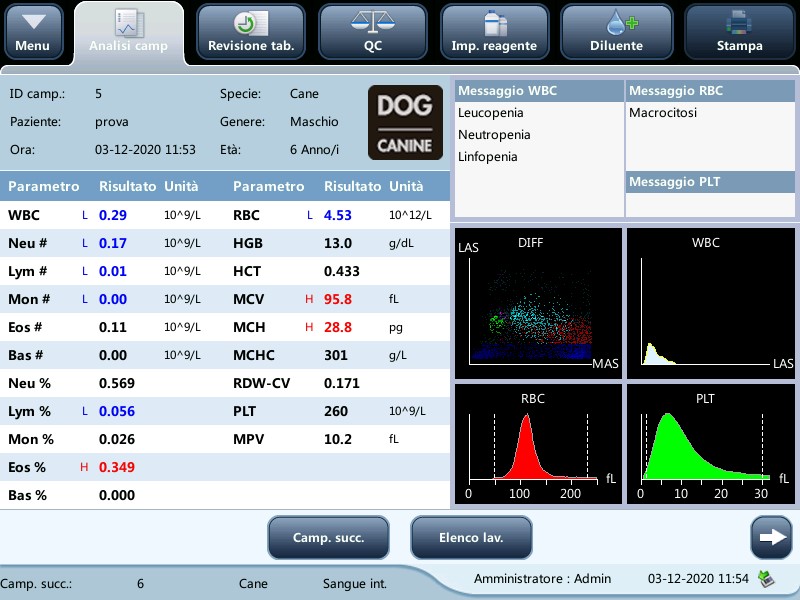Image resolution: width=800 pixels, height=600 pixels.
Task: Select the red RBC histogram chart
Action: pyautogui.click(x=538, y=444)
